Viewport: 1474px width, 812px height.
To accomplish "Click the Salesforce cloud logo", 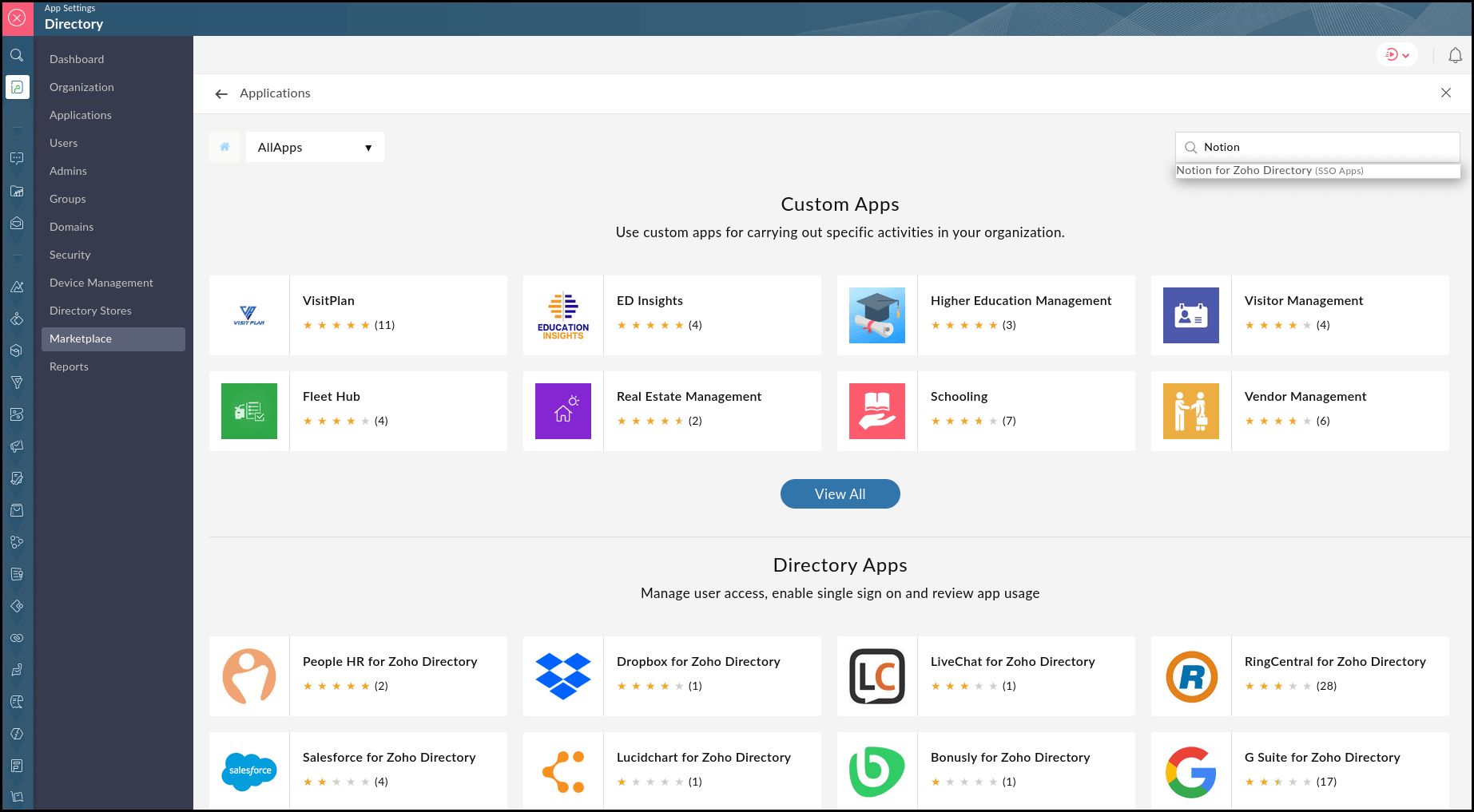I will coord(249,771).
